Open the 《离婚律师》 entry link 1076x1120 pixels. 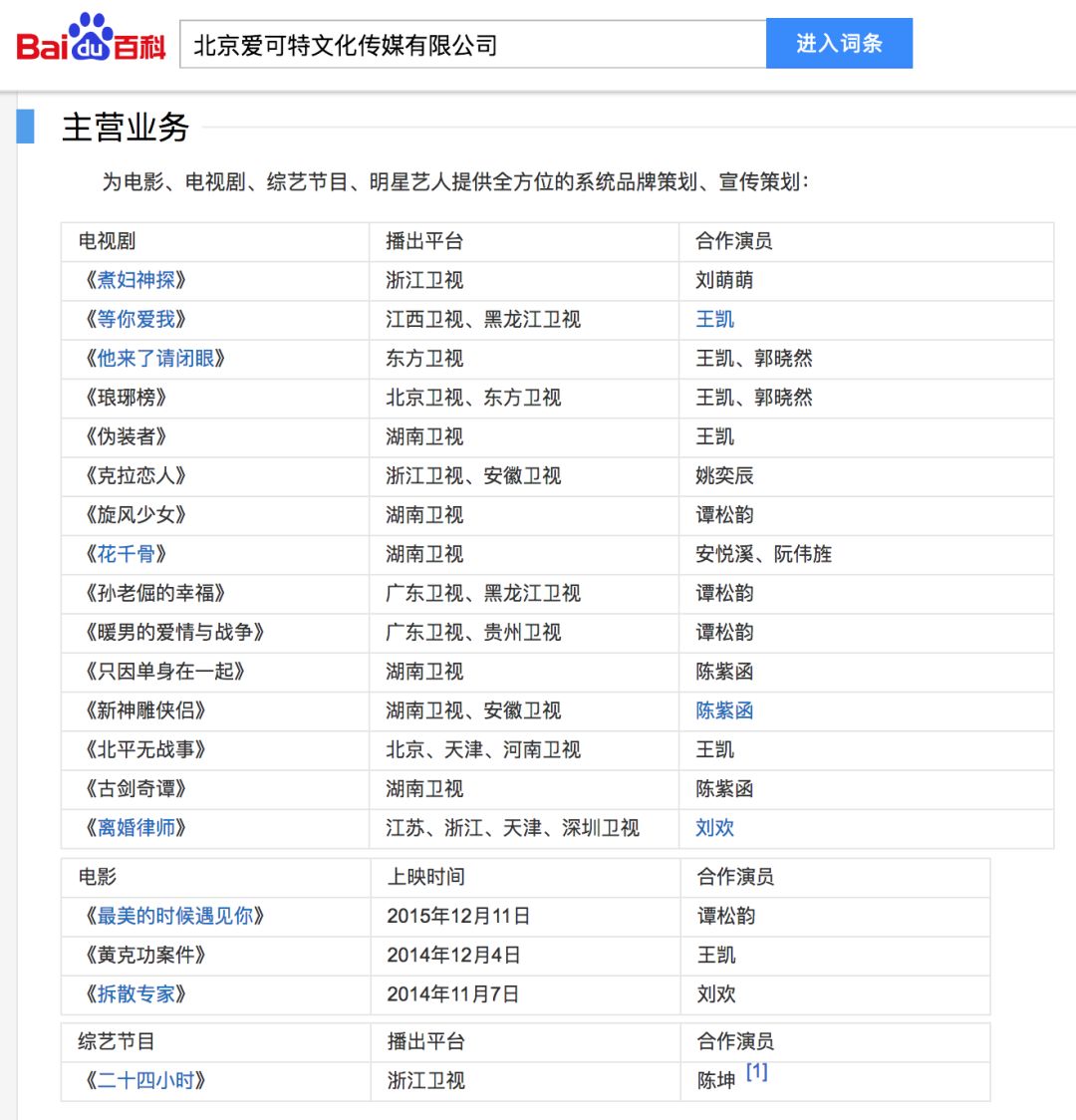[135, 827]
